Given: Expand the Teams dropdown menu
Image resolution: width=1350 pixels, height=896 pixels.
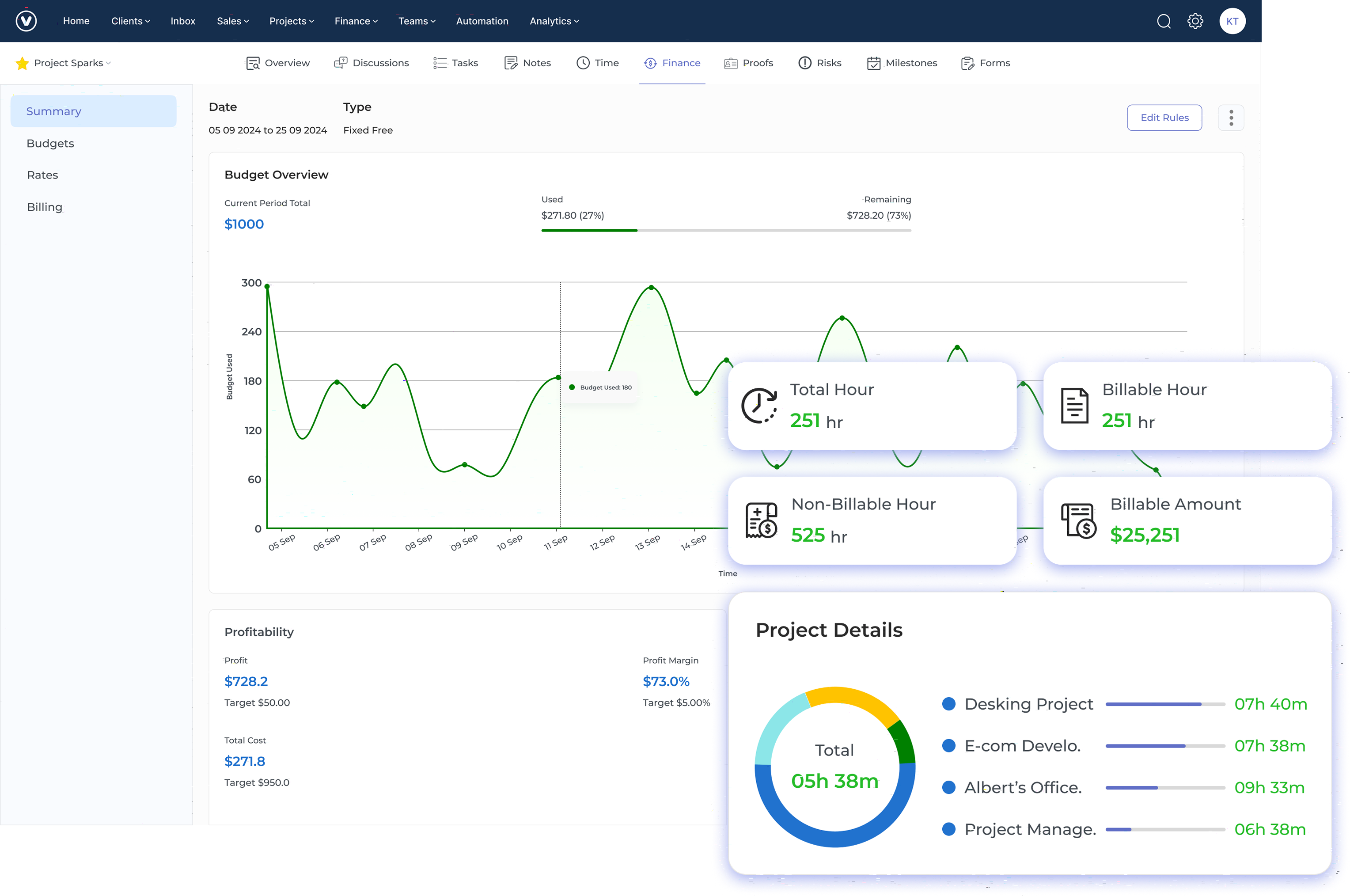Looking at the screenshot, I should click(417, 21).
